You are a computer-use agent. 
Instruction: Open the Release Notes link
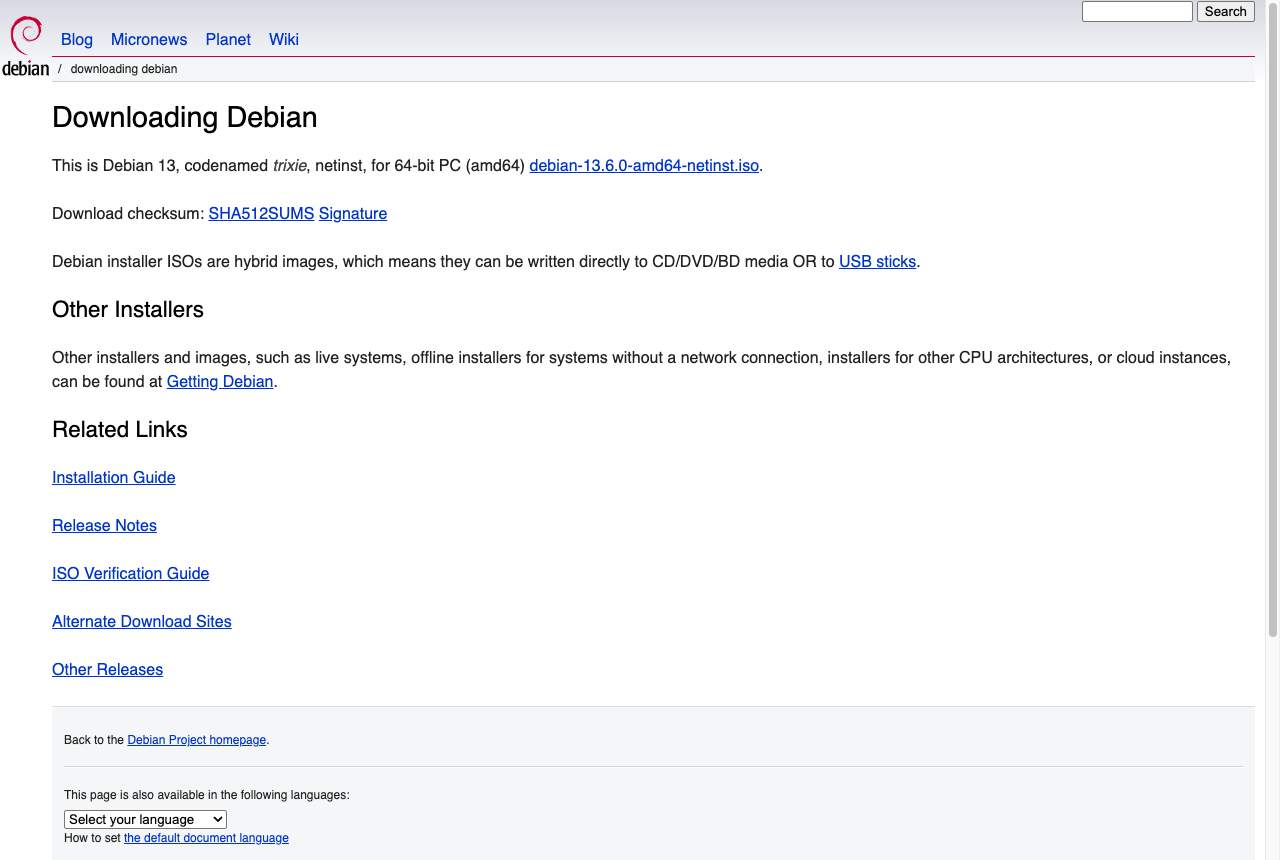(x=104, y=525)
